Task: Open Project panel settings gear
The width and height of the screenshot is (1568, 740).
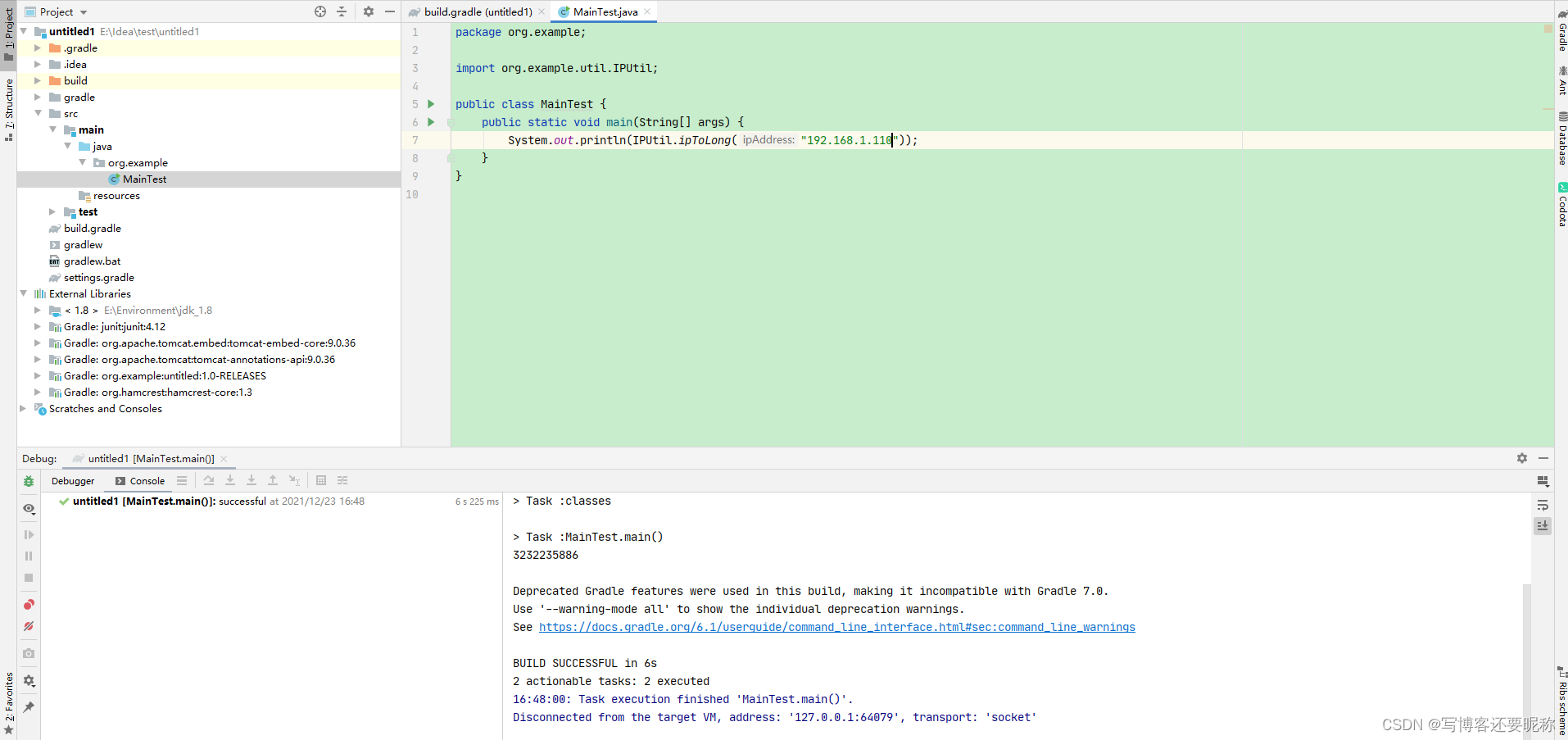Action: (x=369, y=11)
